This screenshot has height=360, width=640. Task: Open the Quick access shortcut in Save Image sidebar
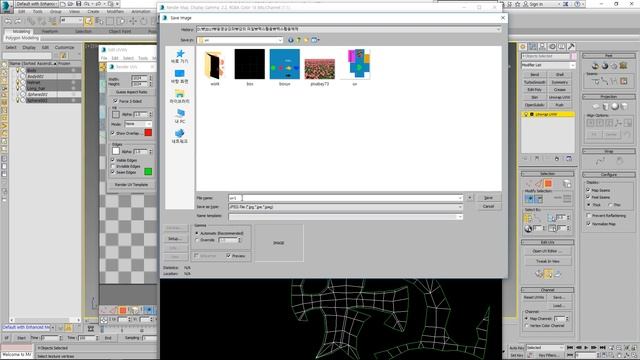point(180,56)
